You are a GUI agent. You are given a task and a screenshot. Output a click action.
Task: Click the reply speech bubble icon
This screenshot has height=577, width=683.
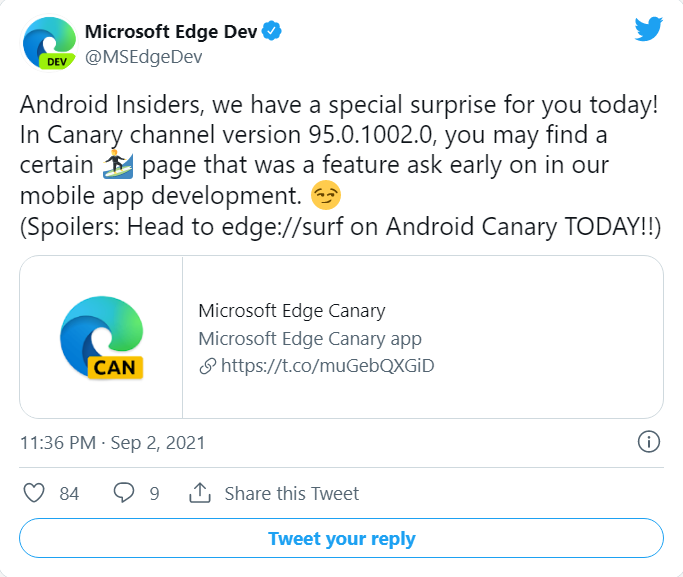124,493
